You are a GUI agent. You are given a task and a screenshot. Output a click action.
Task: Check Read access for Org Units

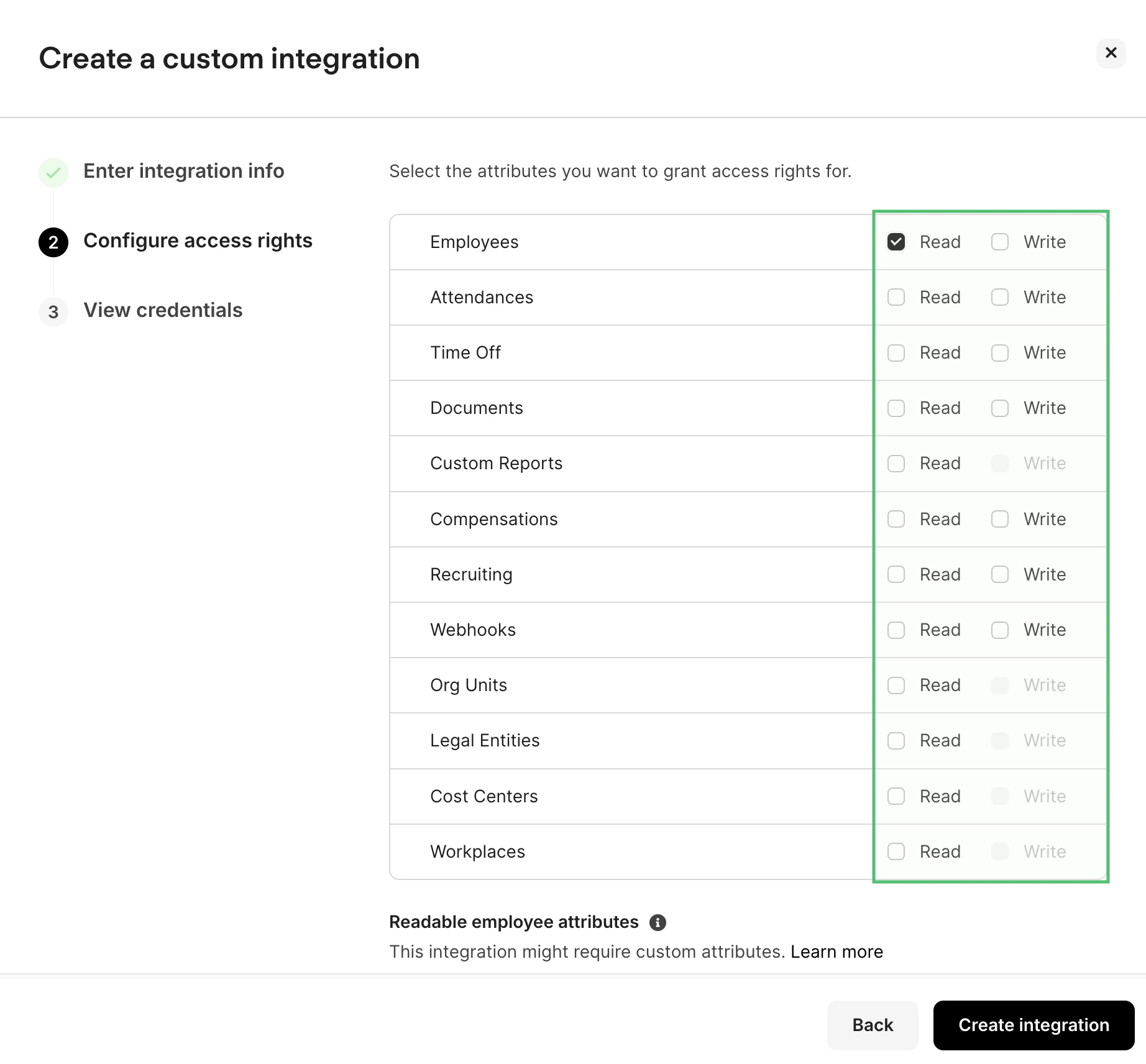896,685
